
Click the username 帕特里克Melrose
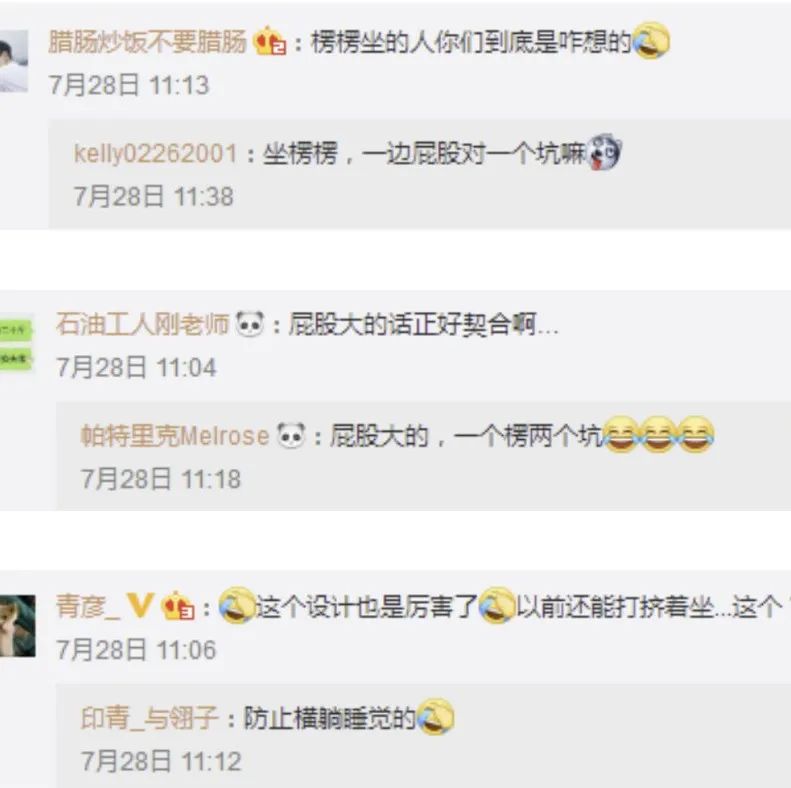175,436
